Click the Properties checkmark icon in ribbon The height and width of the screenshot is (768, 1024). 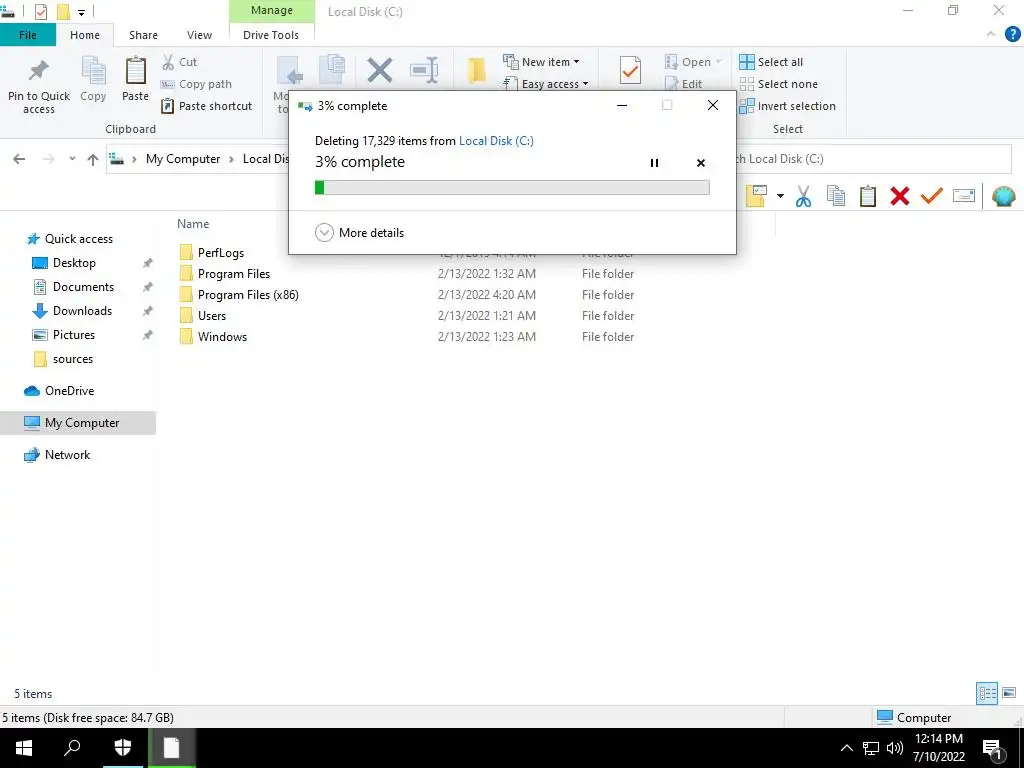630,70
